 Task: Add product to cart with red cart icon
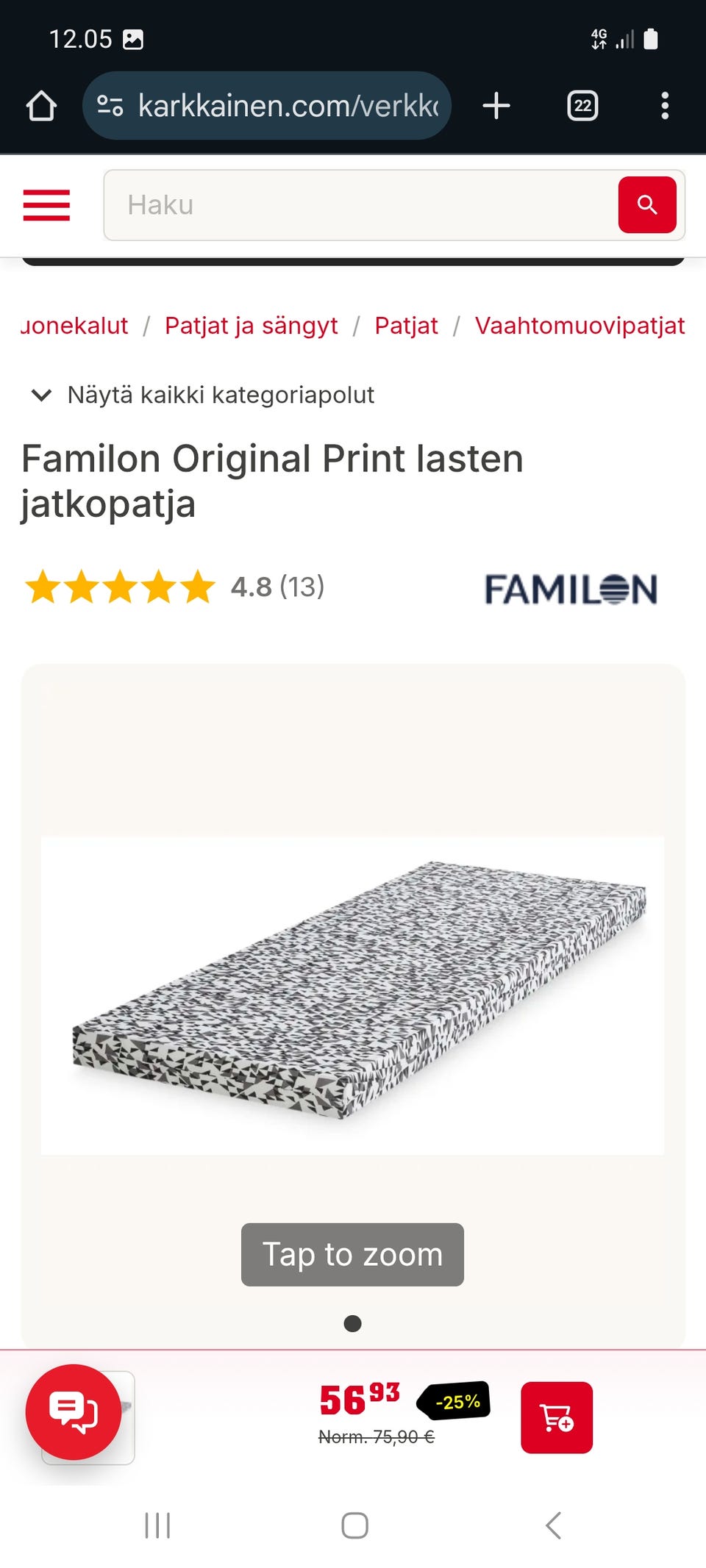tap(557, 1417)
